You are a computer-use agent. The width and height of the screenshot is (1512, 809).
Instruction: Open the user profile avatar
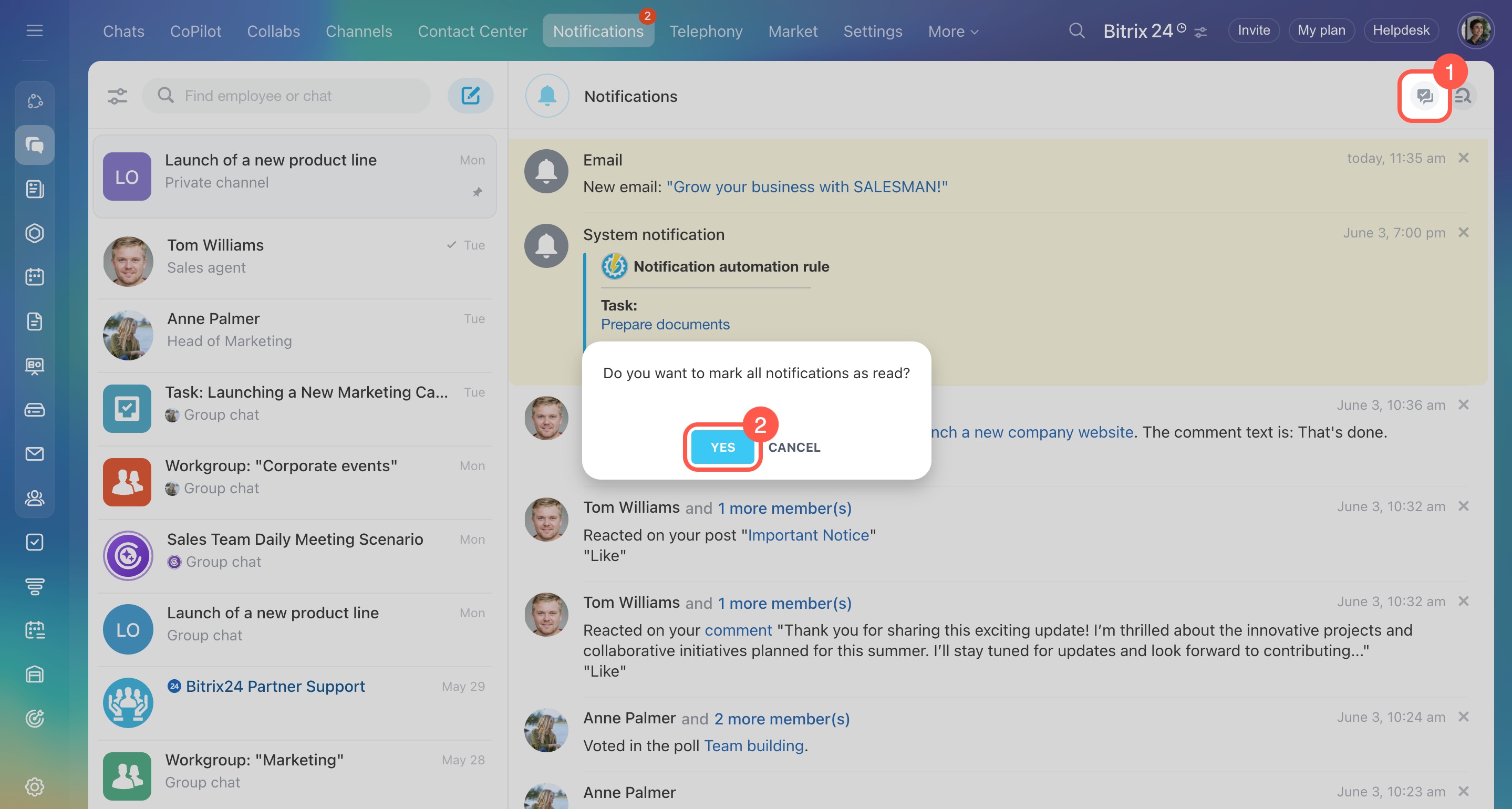point(1476,30)
